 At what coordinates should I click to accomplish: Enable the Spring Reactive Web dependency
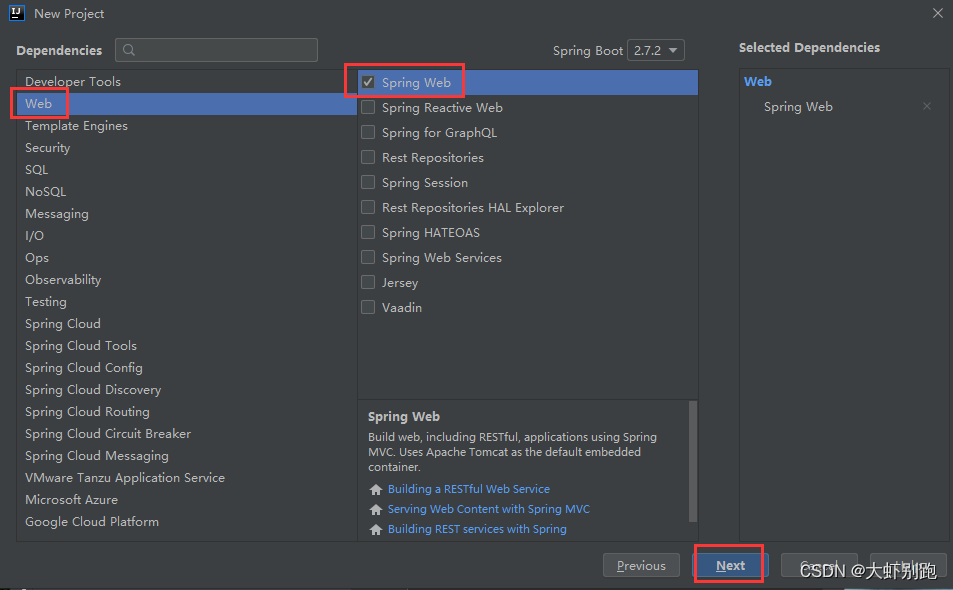[368, 108]
